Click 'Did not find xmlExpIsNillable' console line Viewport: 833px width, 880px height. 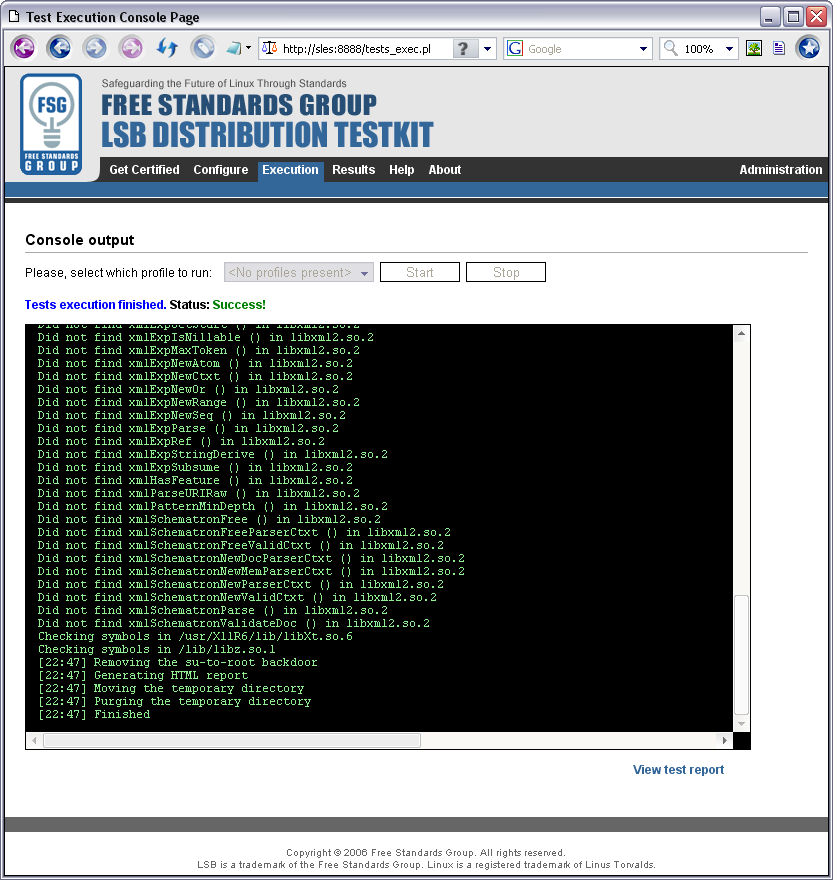[205, 337]
